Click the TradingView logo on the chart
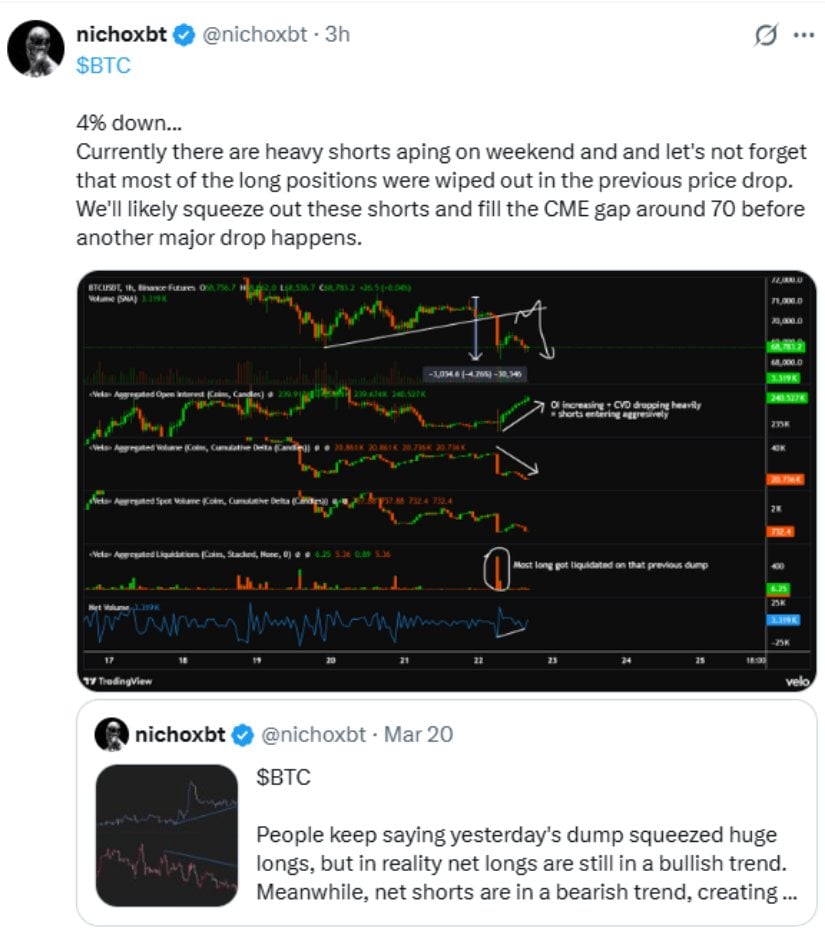The width and height of the screenshot is (825, 928). click(118, 680)
